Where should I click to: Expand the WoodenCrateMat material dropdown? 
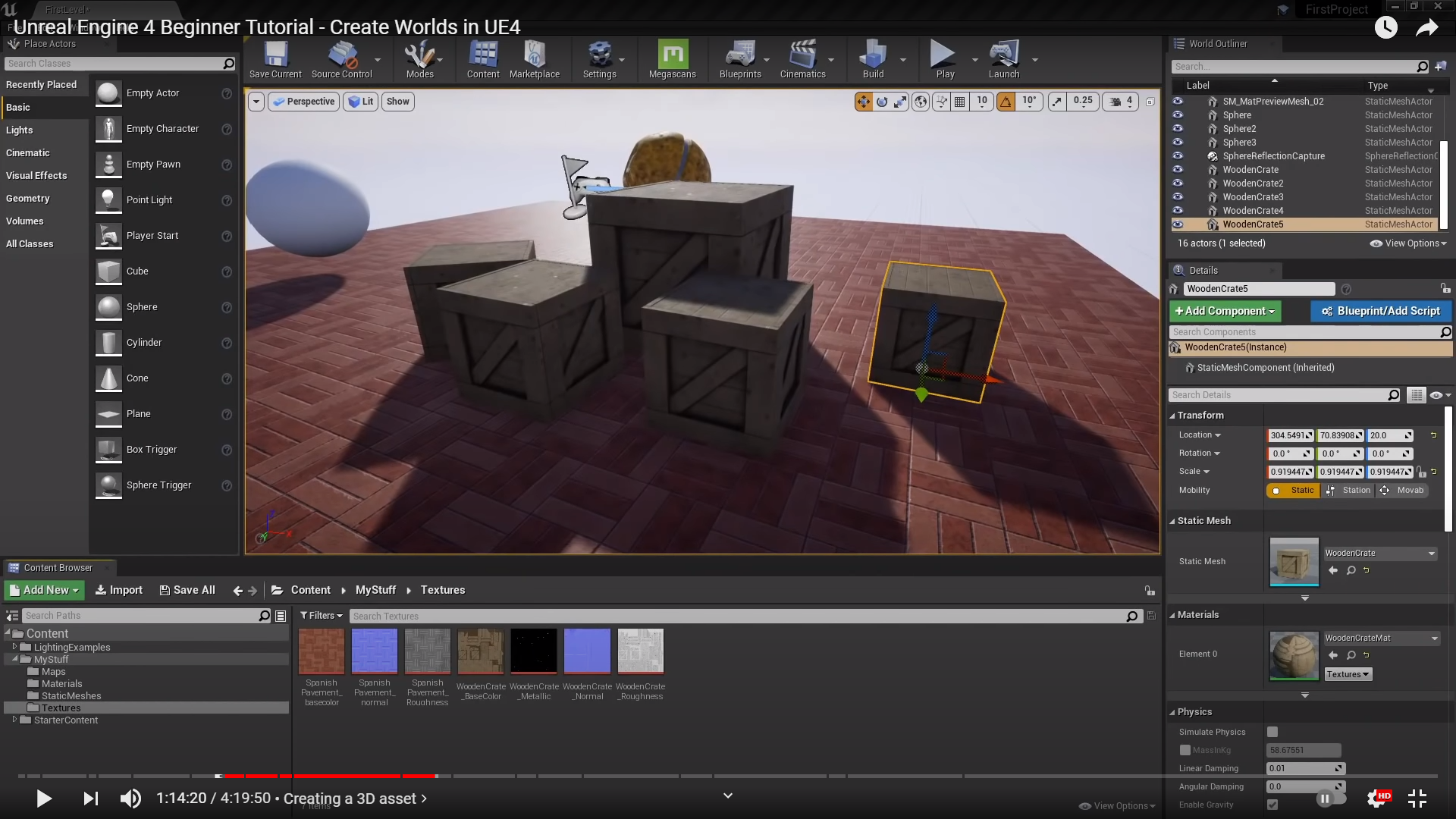[x=1434, y=639]
